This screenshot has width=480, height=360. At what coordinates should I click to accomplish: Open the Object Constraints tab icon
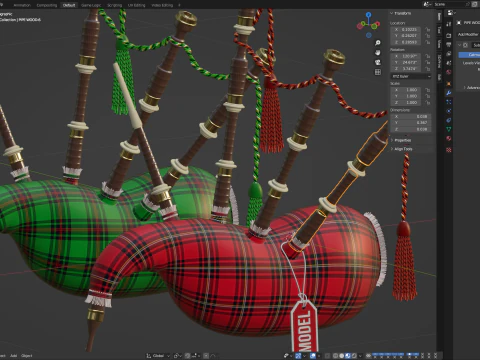click(449, 120)
